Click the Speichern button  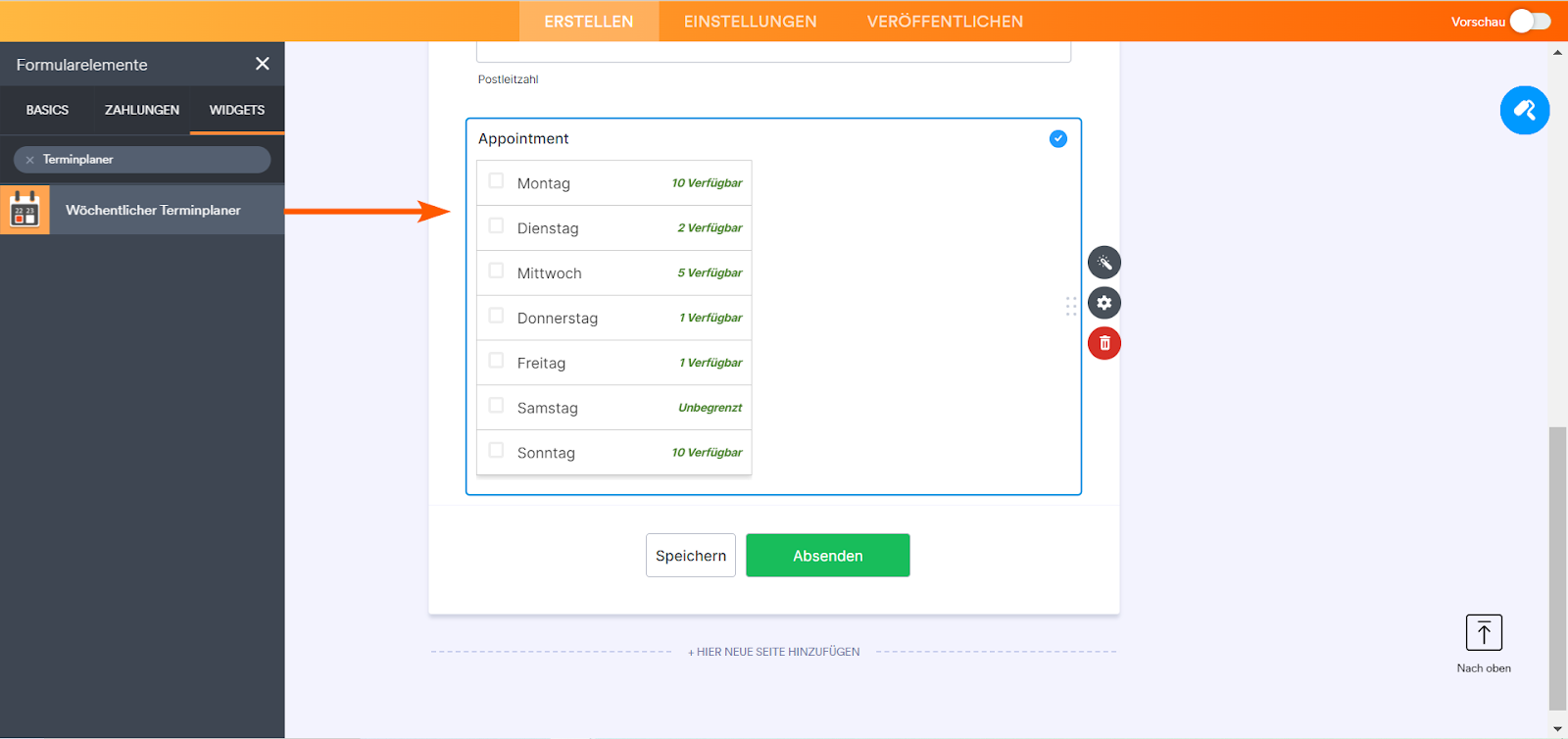tap(691, 556)
